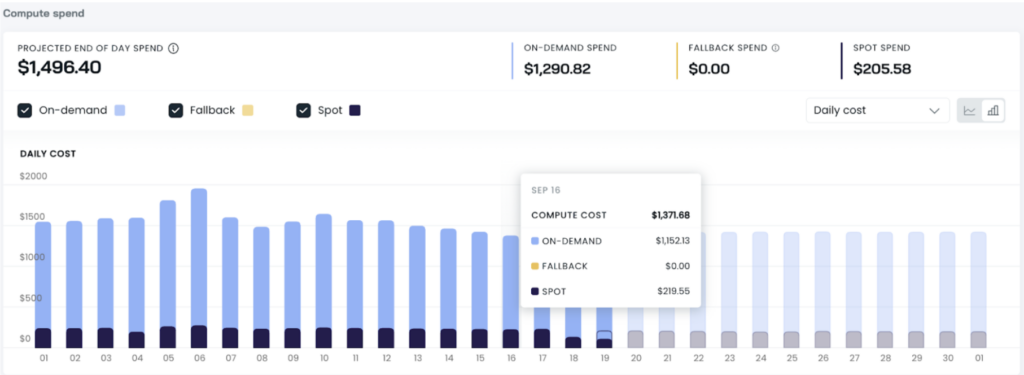Click the SPOT SPEND header label
The width and height of the screenshot is (1024, 375).
pyautogui.click(x=882, y=48)
